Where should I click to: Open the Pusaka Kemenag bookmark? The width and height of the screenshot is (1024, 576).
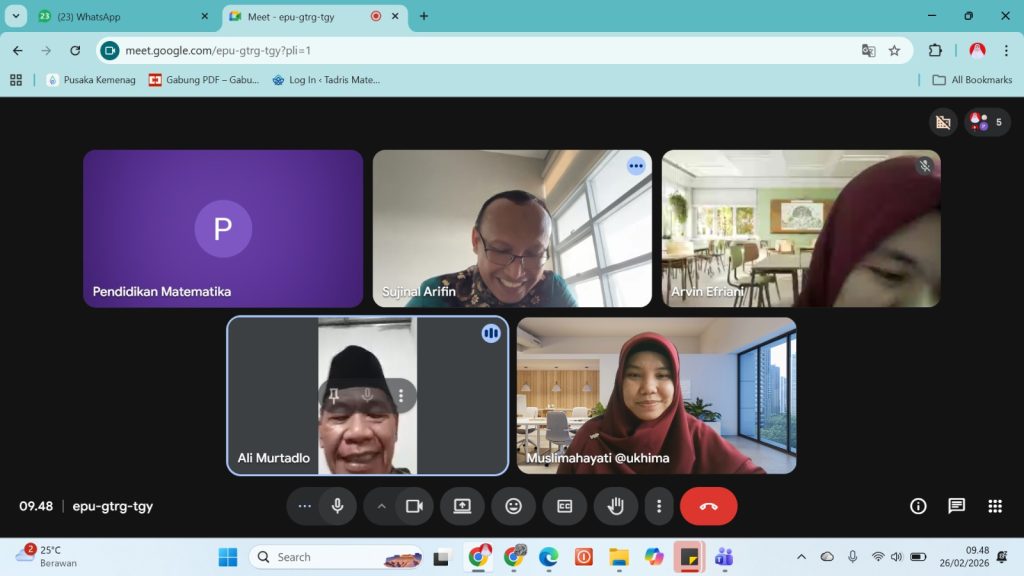click(91, 80)
